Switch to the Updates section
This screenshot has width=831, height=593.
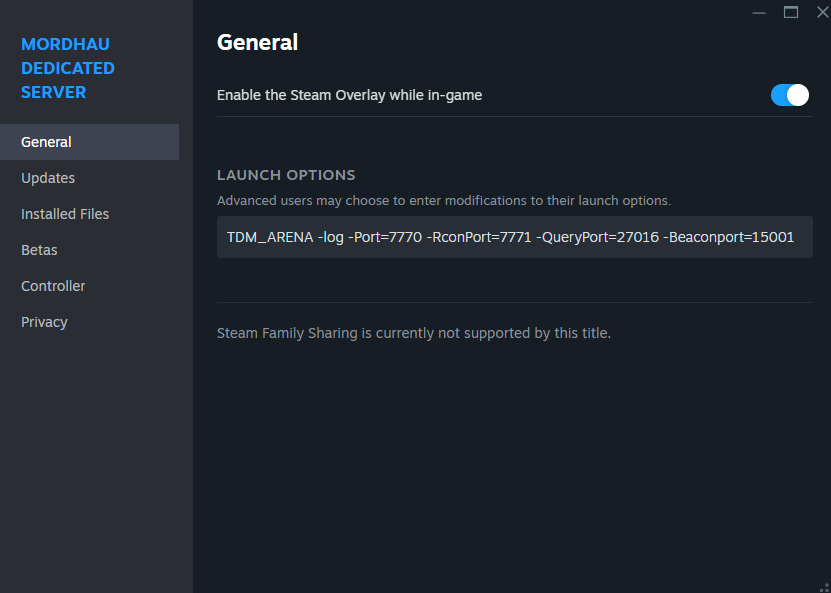[x=89, y=178]
